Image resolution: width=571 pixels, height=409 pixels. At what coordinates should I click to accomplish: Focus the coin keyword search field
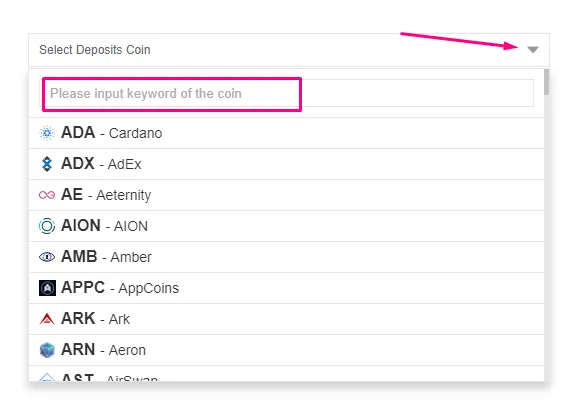(x=286, y=93)
